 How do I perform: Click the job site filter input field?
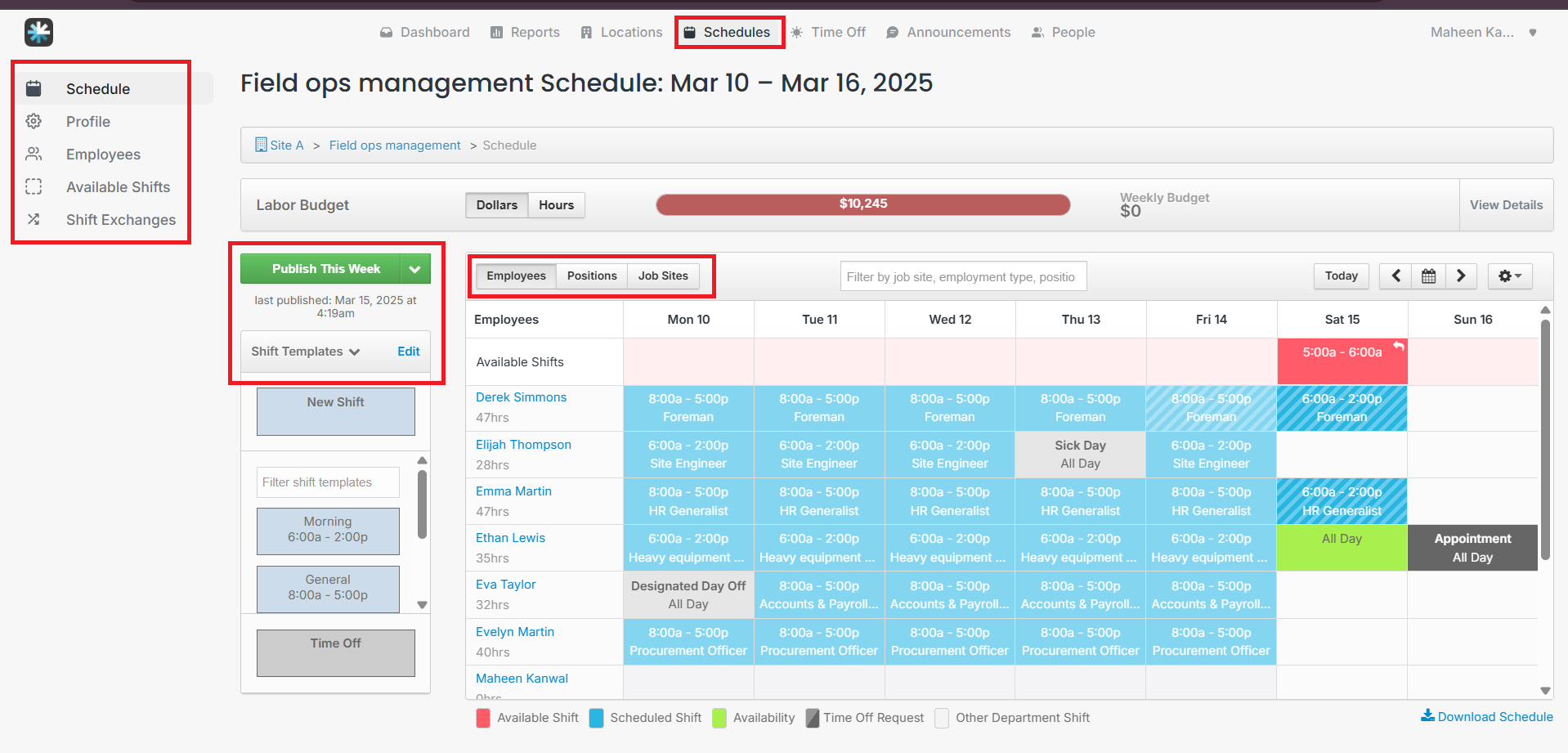[963, 277]
